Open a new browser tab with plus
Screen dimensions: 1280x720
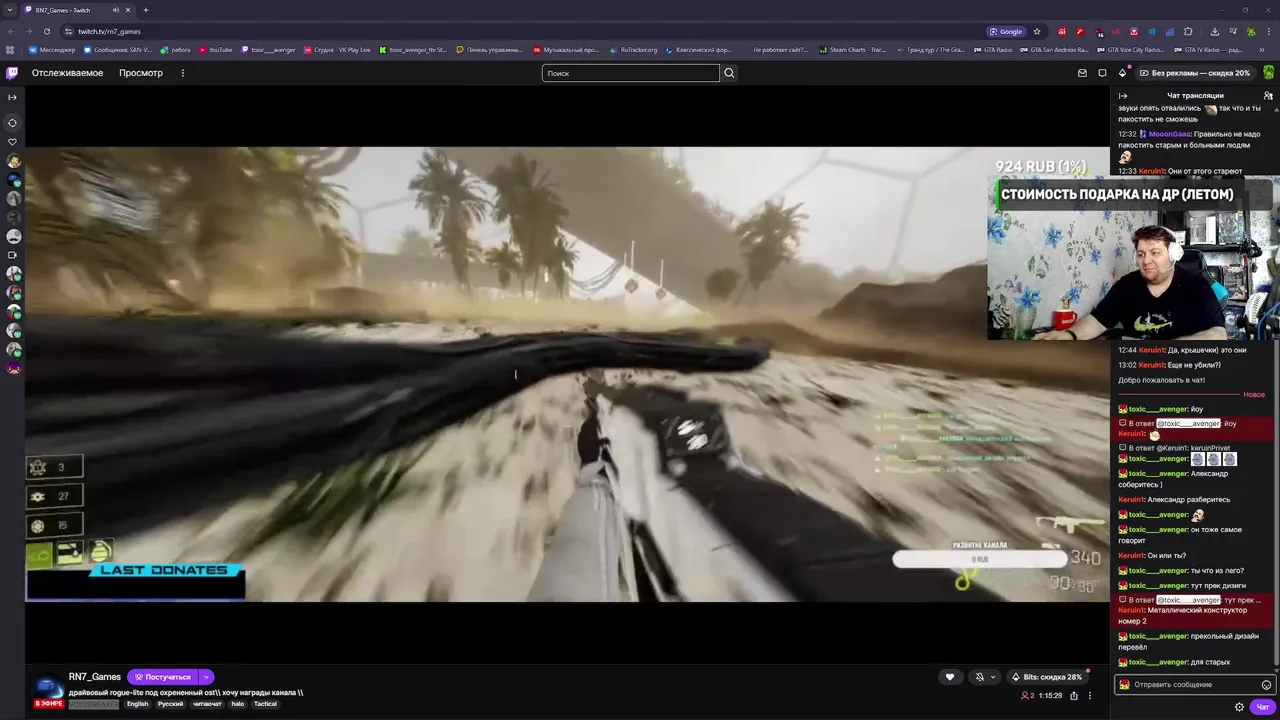[145, 10]
